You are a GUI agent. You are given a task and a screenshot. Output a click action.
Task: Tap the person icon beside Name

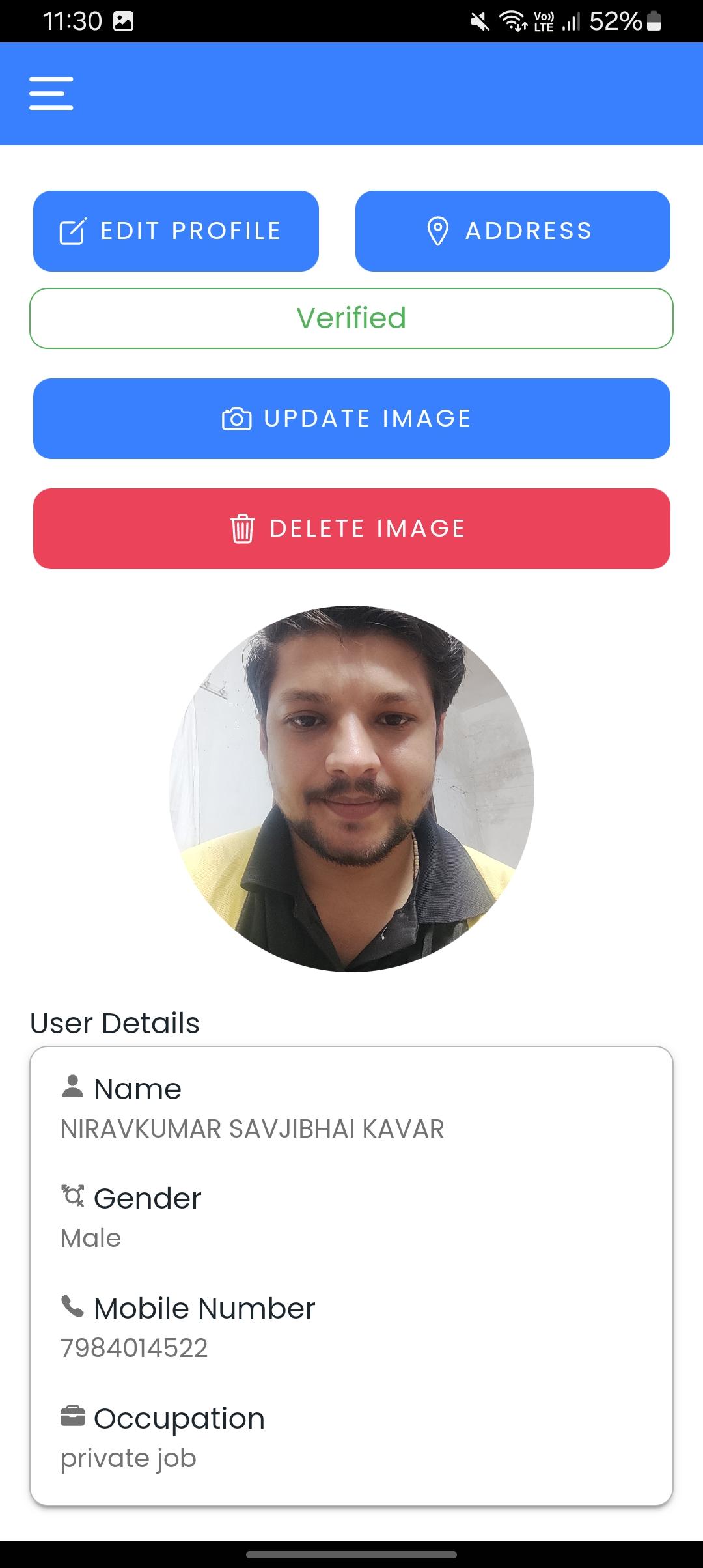tap(72, 1087)
